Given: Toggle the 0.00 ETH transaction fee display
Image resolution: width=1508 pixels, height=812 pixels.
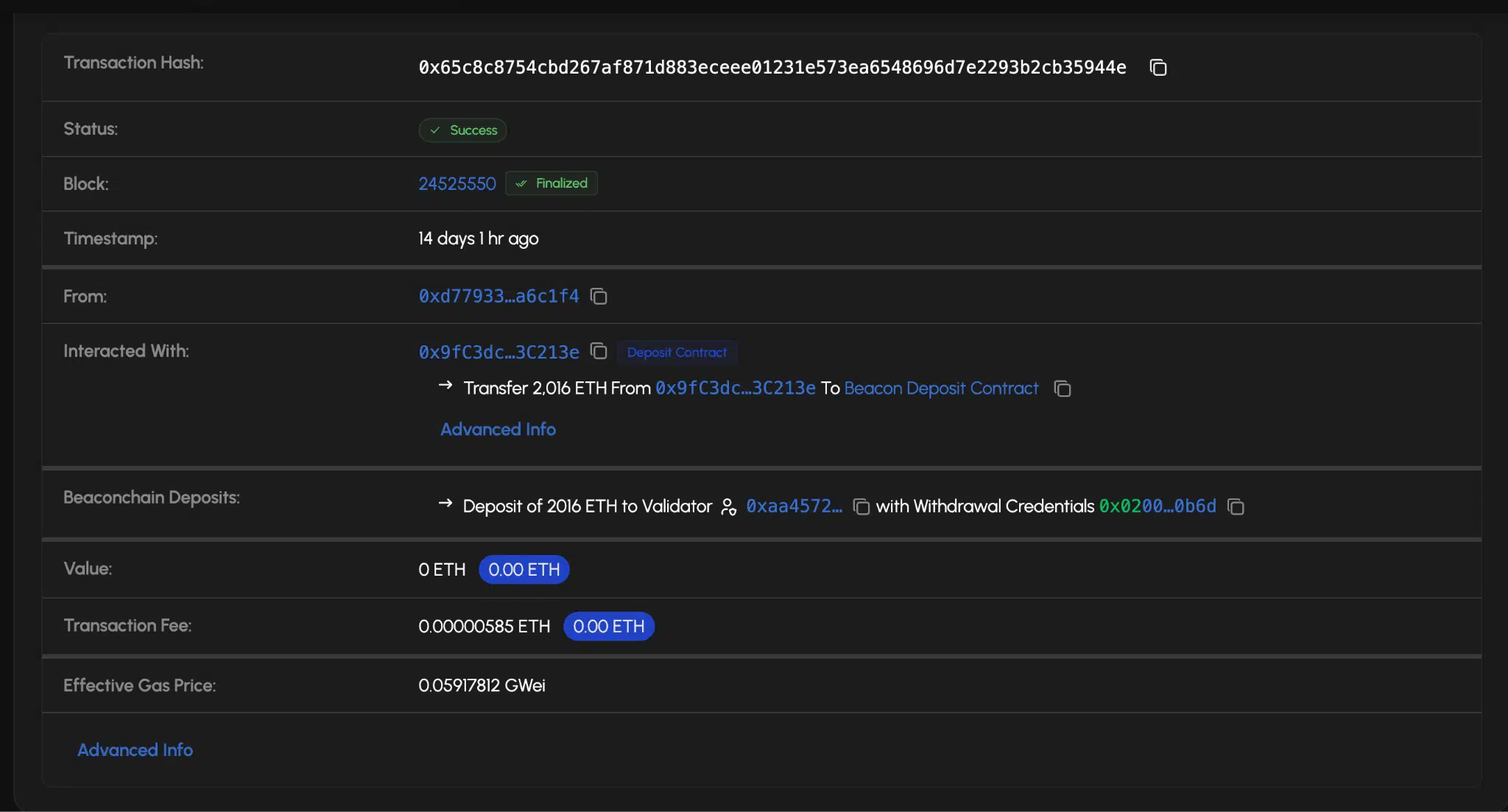Looking at the screenshot, I should click(609, 626).
